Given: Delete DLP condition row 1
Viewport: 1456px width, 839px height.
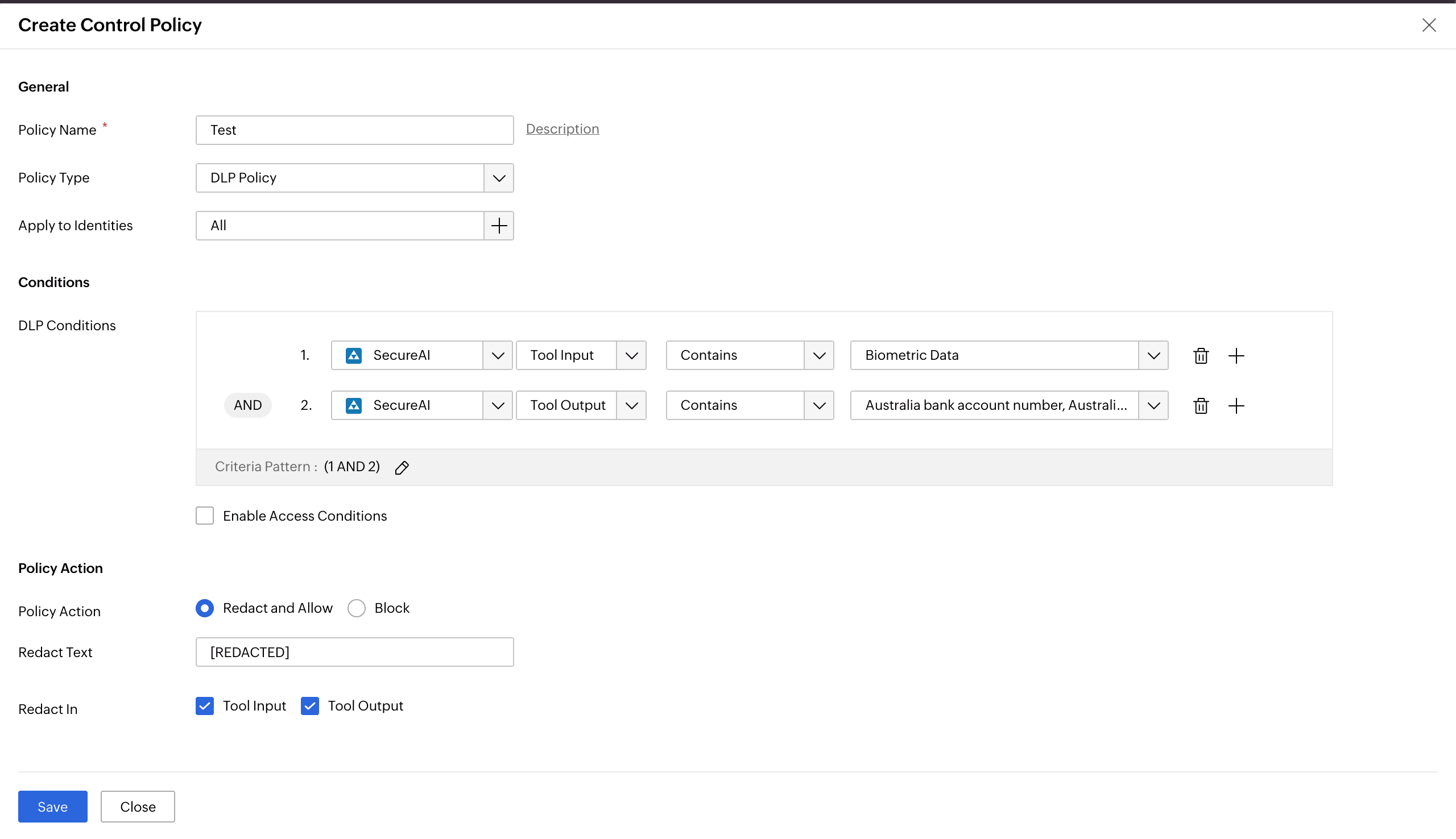Looking at the screenshot, I should 1201,355.
